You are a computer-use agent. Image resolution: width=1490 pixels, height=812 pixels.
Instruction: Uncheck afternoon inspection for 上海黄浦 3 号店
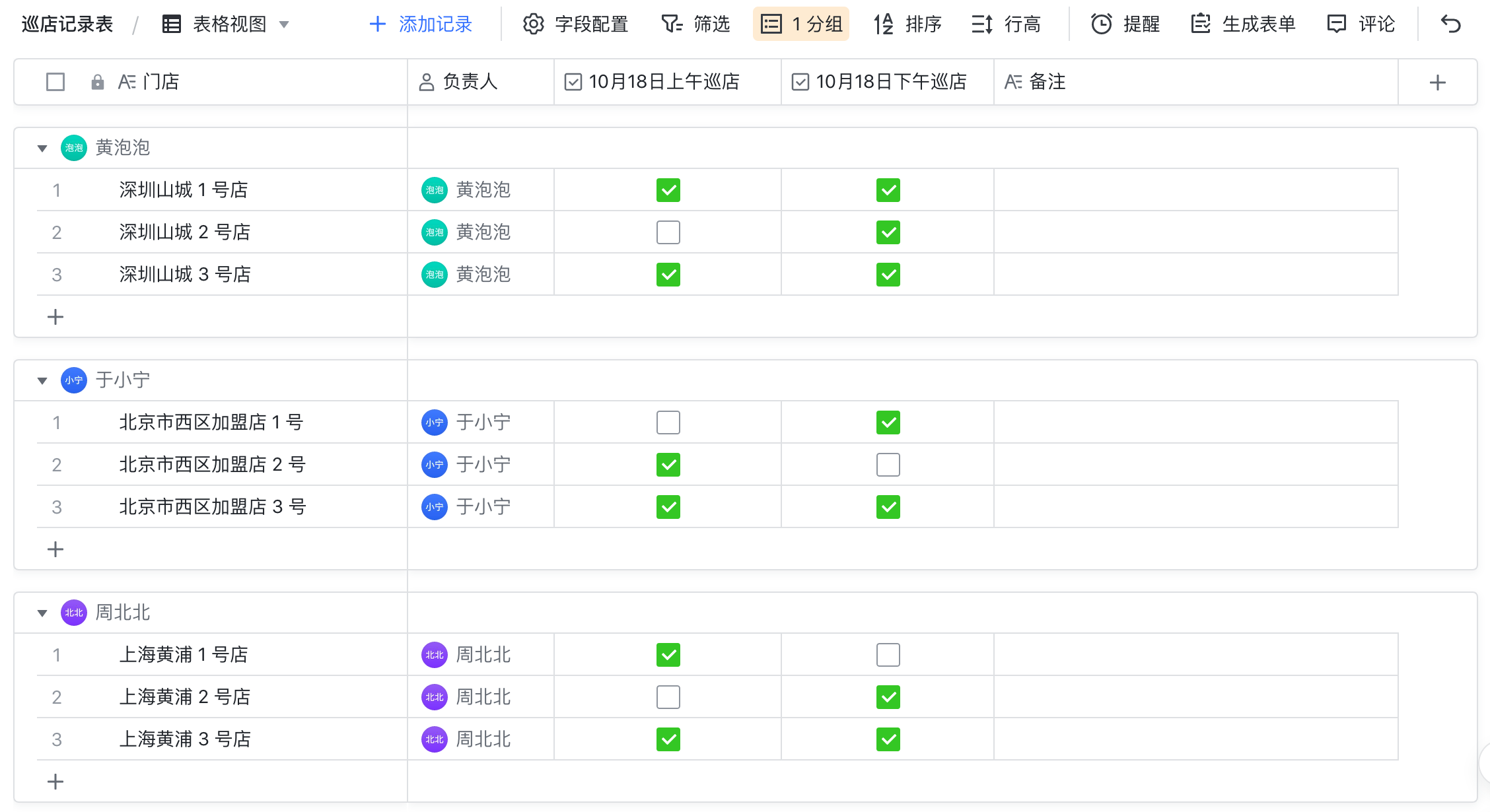(888, 739)
